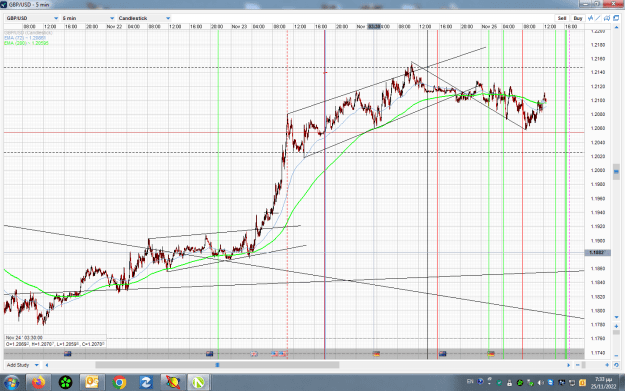625x391 pixels.
Task: Click the price axis slider handle
Action: pyautogui.click(x=616, y=172)
